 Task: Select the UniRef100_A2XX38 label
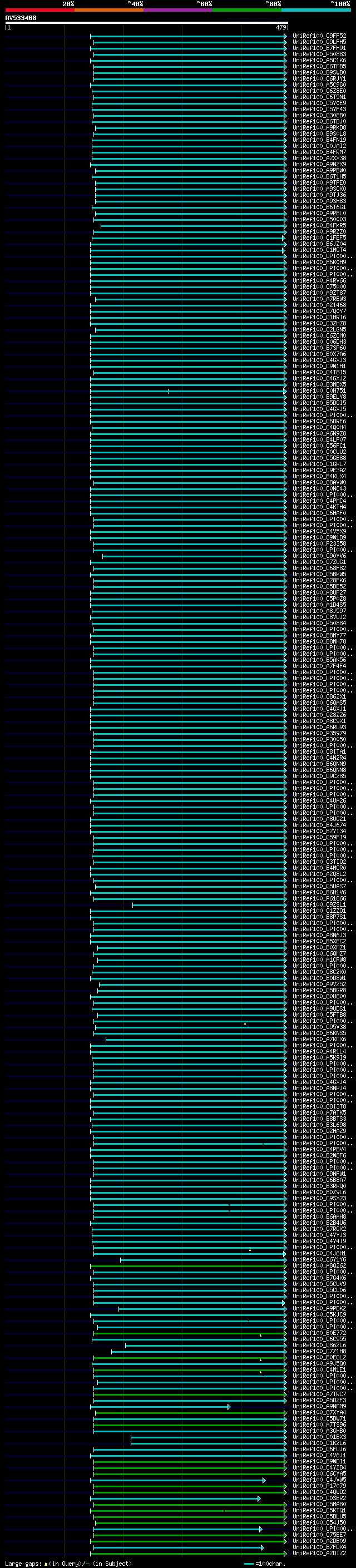(x=319, y=159)
